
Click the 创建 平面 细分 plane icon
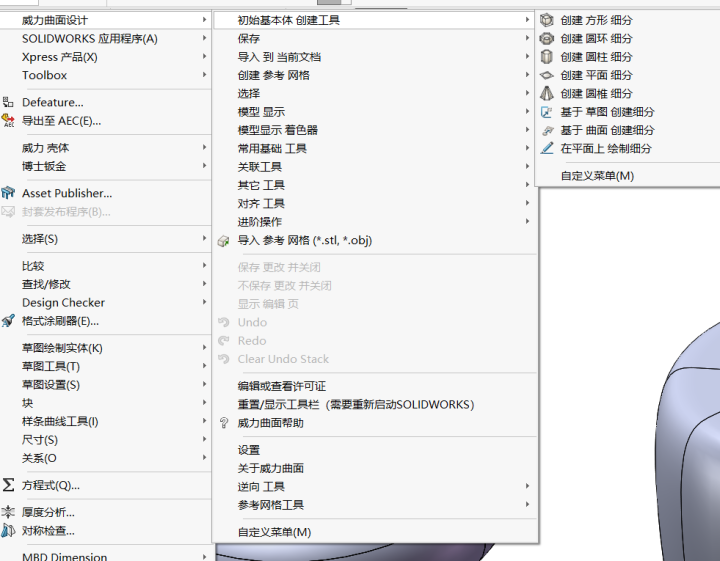(x=546, y=75)
